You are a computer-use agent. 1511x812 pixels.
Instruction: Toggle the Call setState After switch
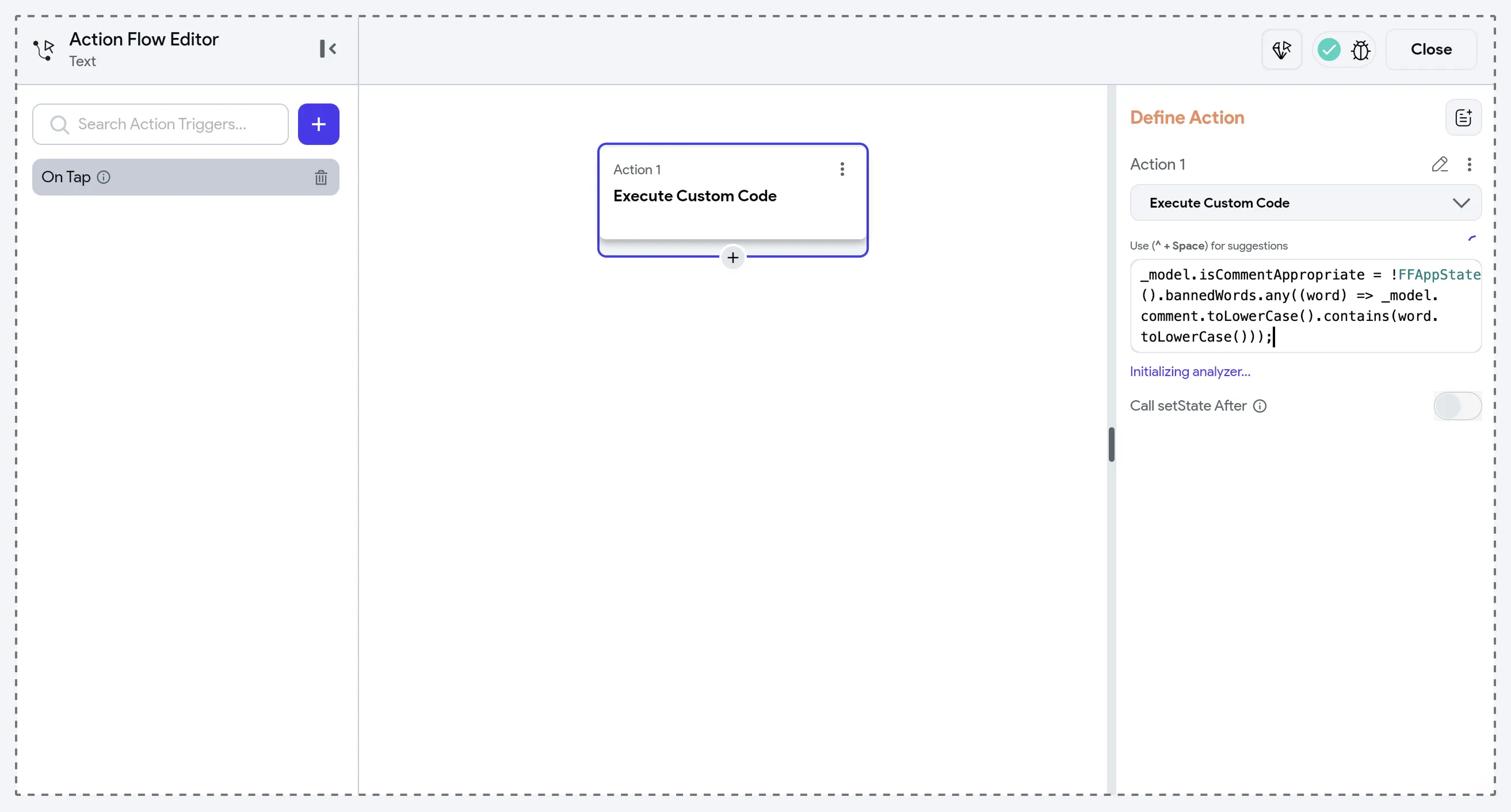pos(1457,405)
